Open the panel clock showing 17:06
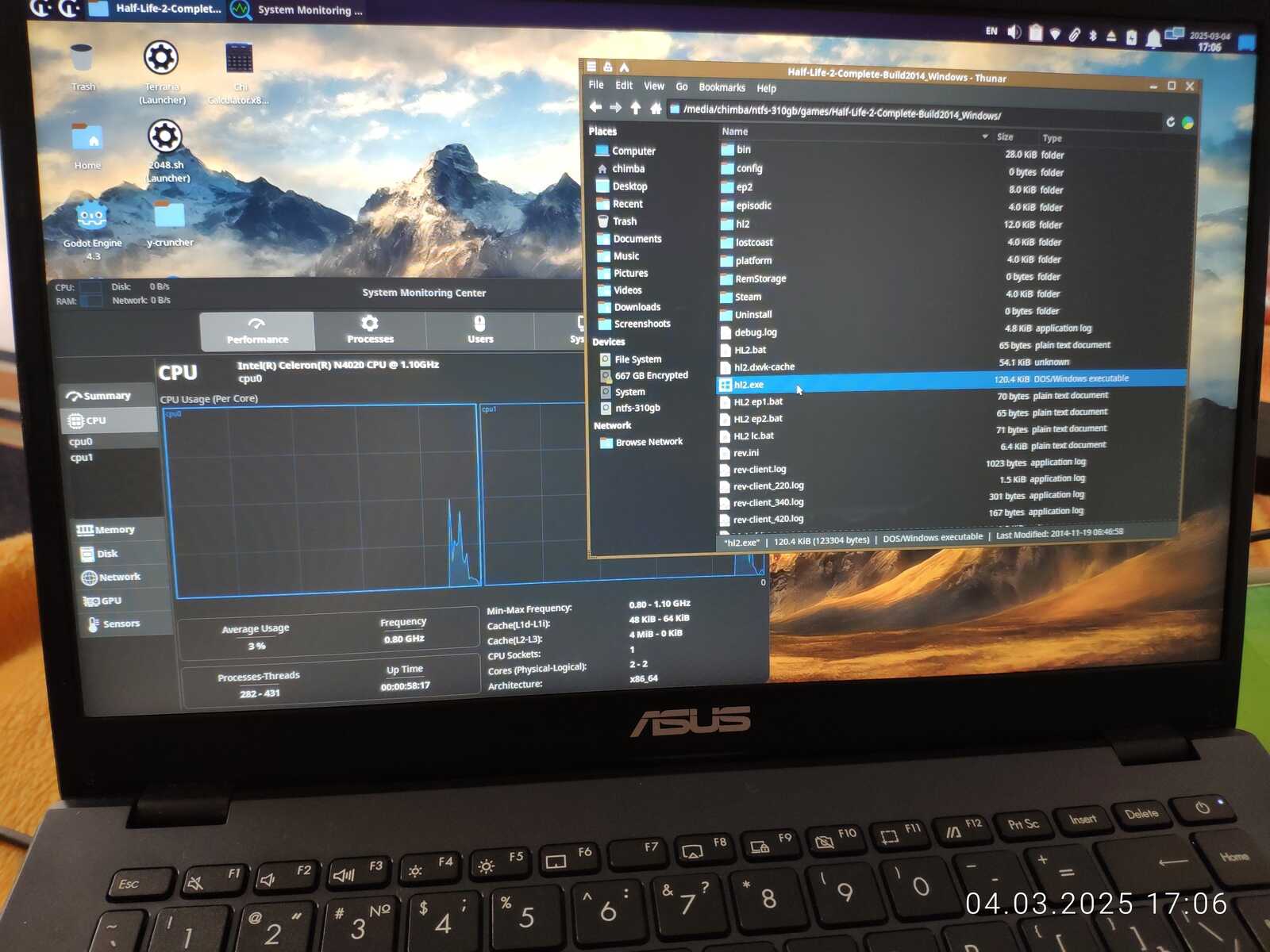The image size is (1270, 952). 1209,42
